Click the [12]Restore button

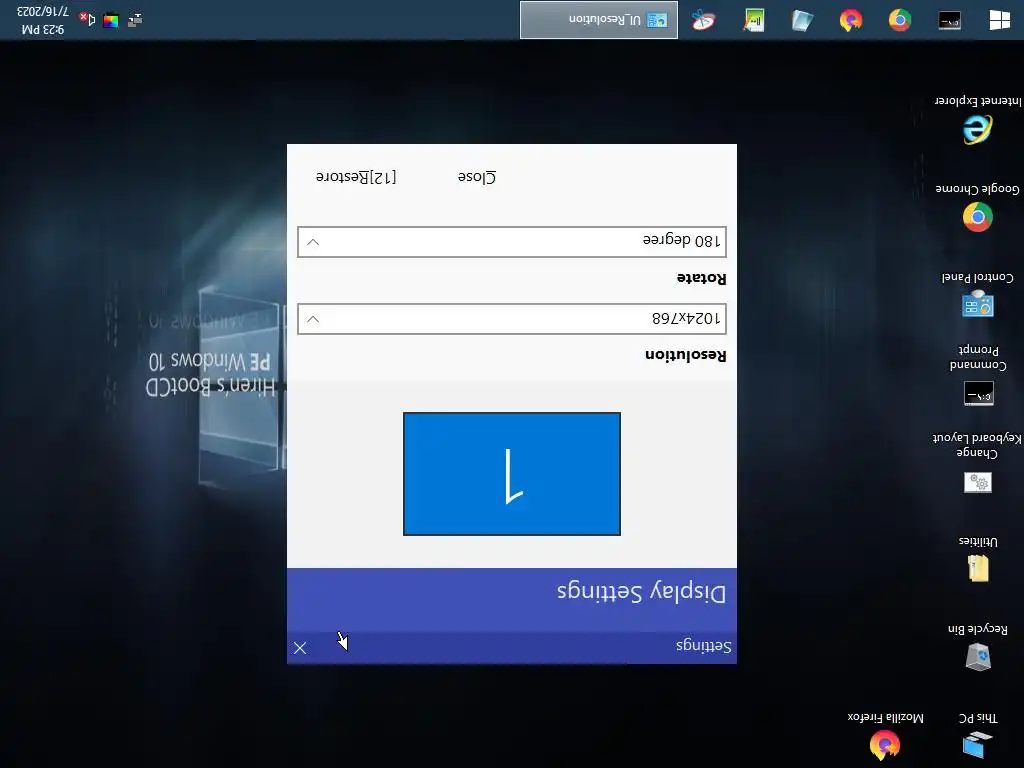356,176
